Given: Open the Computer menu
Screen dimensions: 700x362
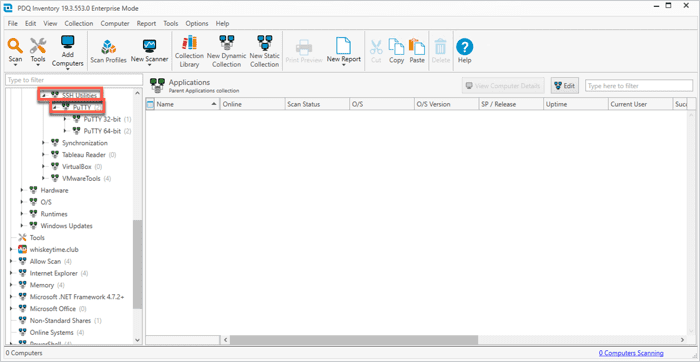Looking at the screenshot, I should pos(115,24).
